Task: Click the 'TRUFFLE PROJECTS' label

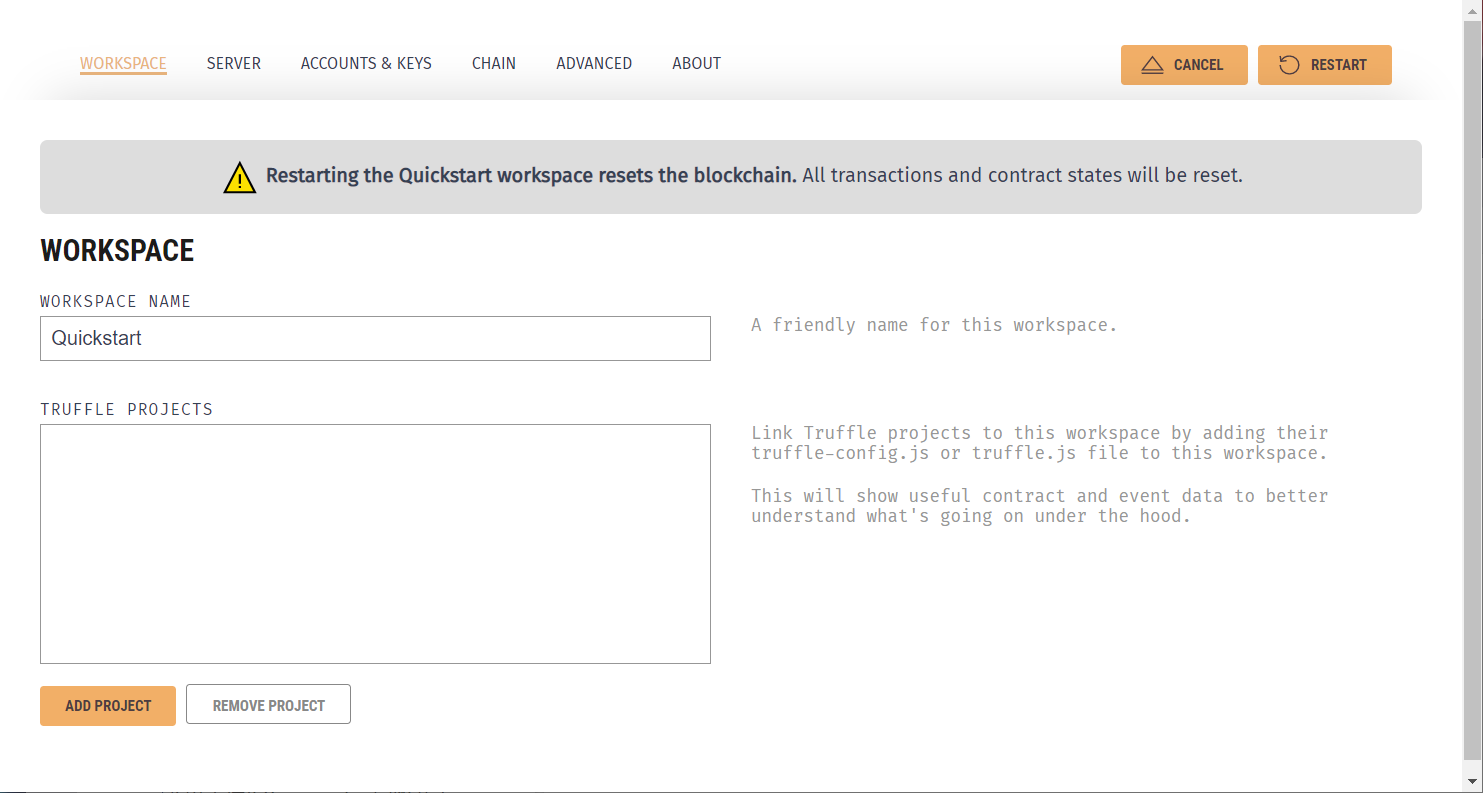Action: point(126,409)
